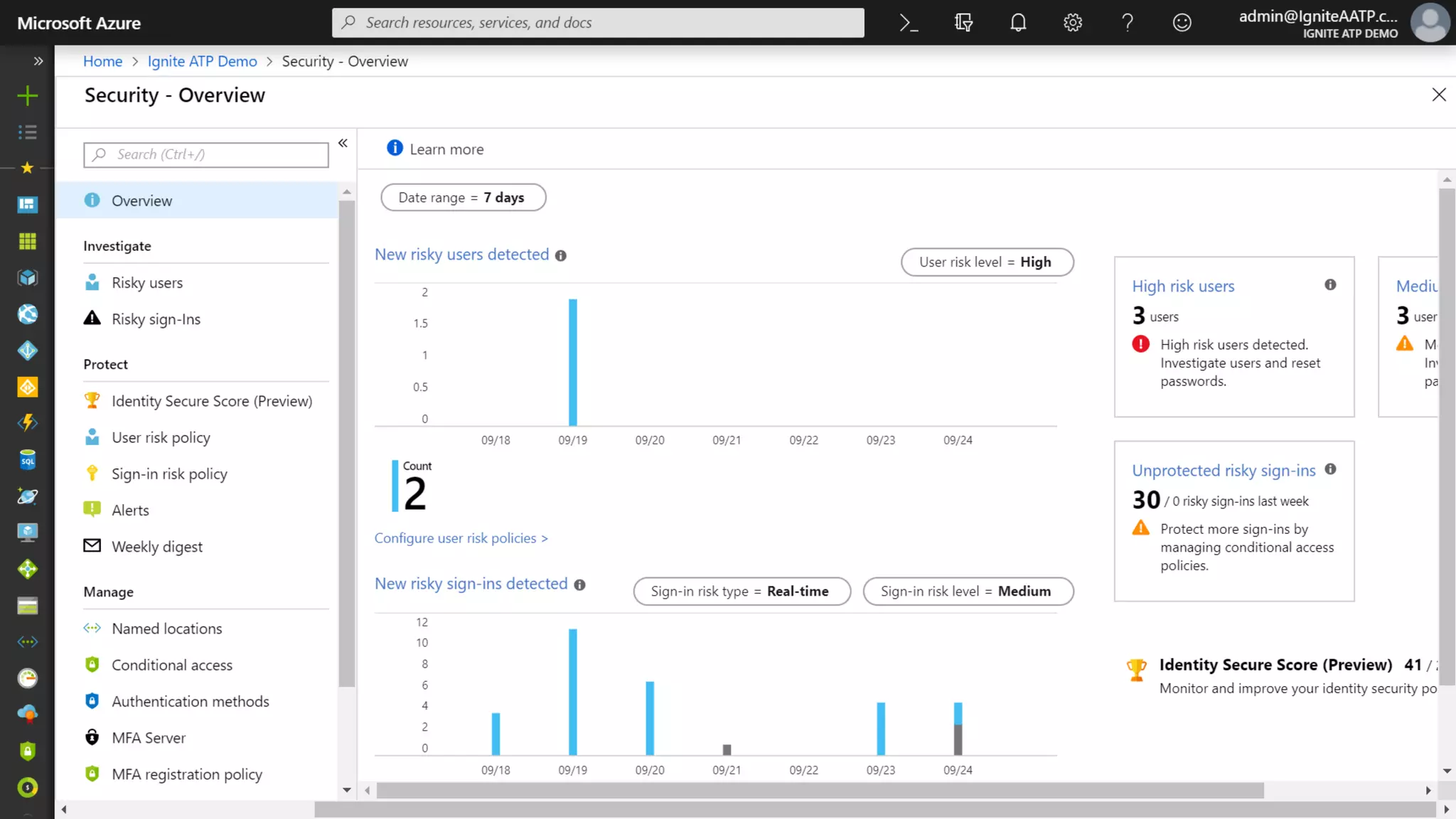The width and height of the screenshot is (1456, 819).
Task: Go to Ignite ATP Demo breadcrumb
Action: tap(202, 61)
